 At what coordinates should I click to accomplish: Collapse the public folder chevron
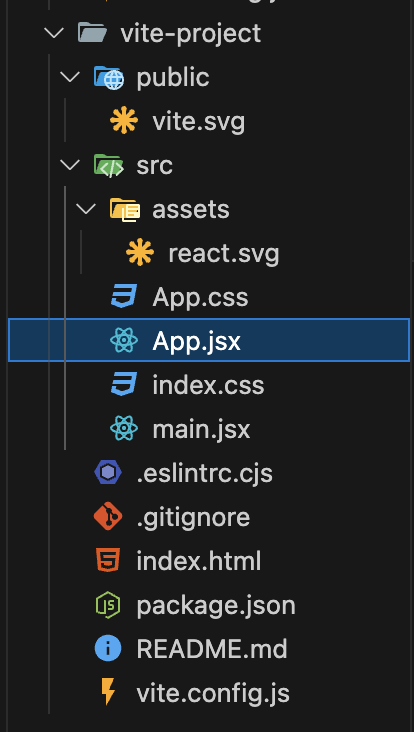pos(70,77)
